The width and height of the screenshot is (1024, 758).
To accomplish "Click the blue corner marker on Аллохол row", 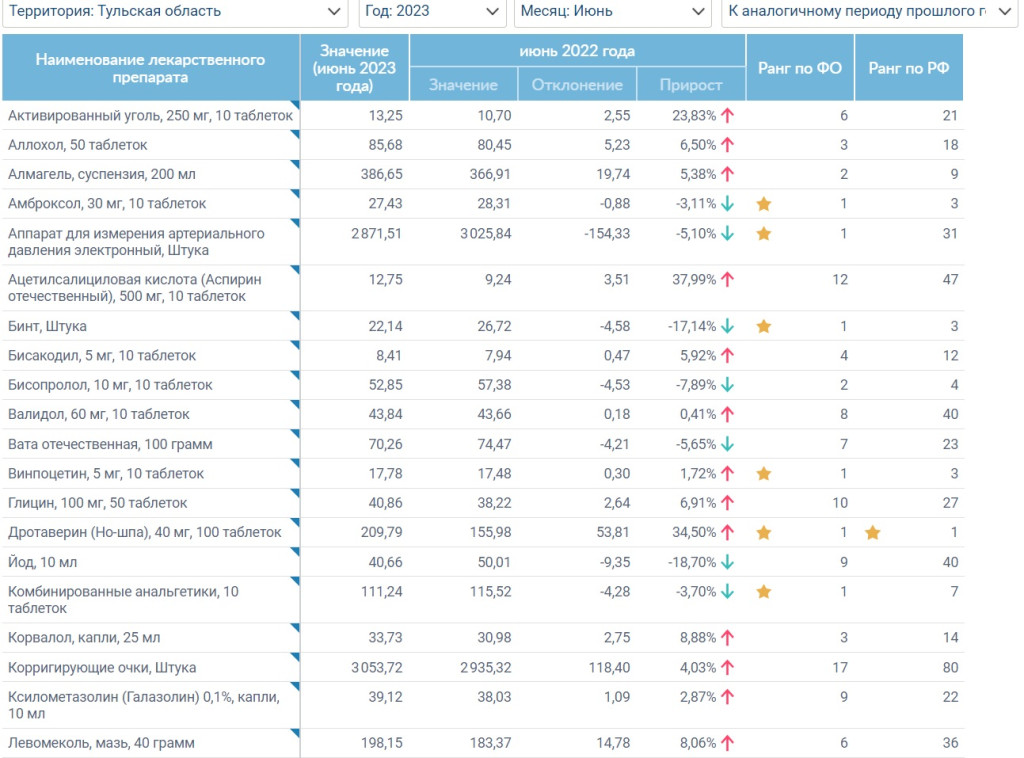I will point(294,135).
